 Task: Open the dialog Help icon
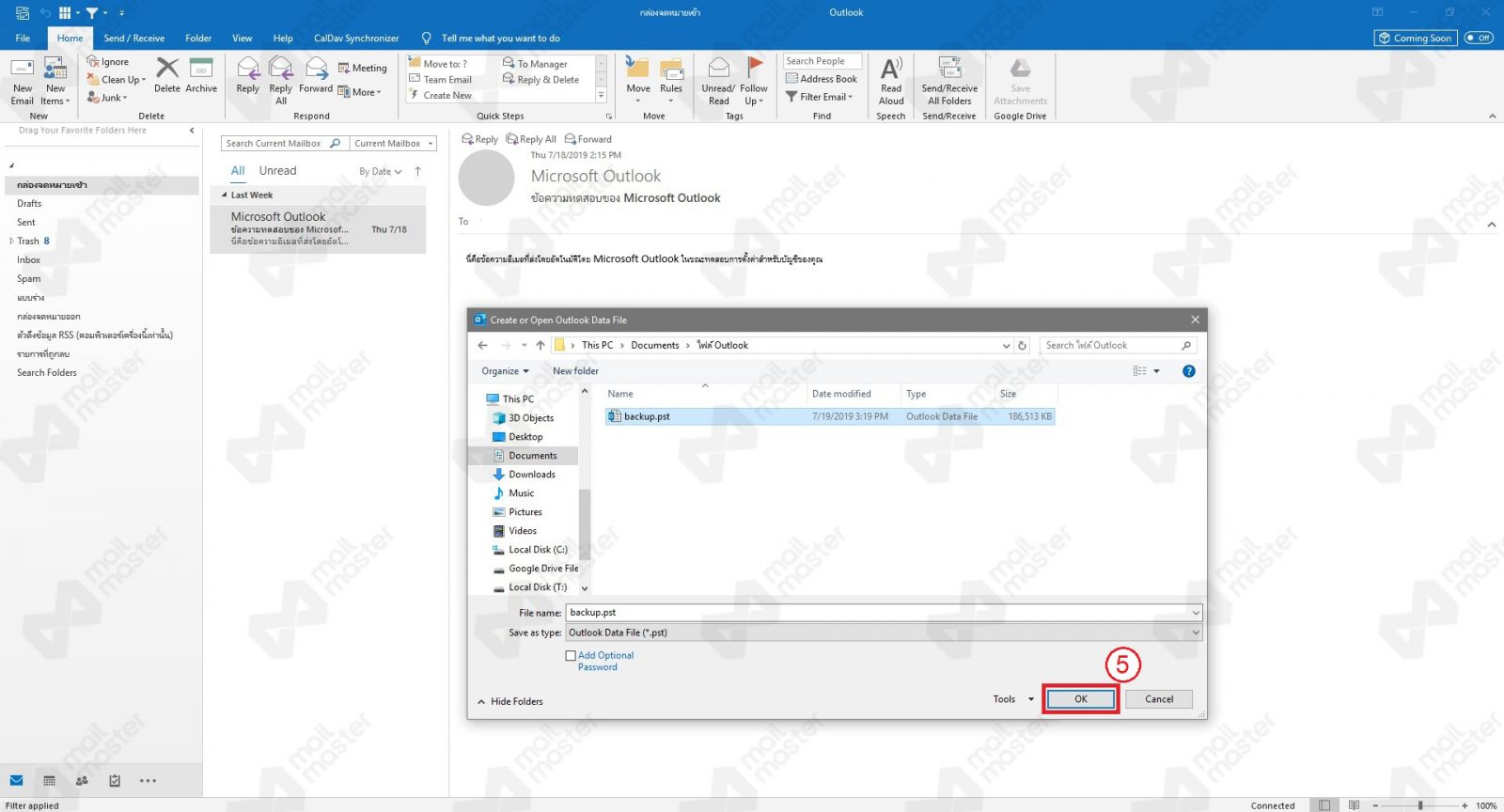[1189, 371]
